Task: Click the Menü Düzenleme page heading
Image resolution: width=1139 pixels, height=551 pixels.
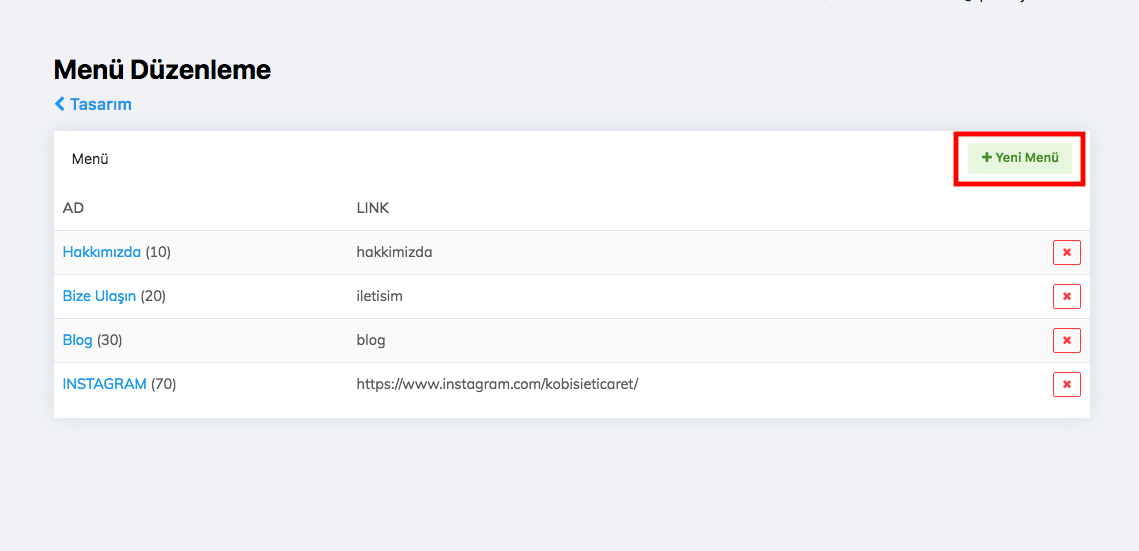Action: click(x=162, y=70)
